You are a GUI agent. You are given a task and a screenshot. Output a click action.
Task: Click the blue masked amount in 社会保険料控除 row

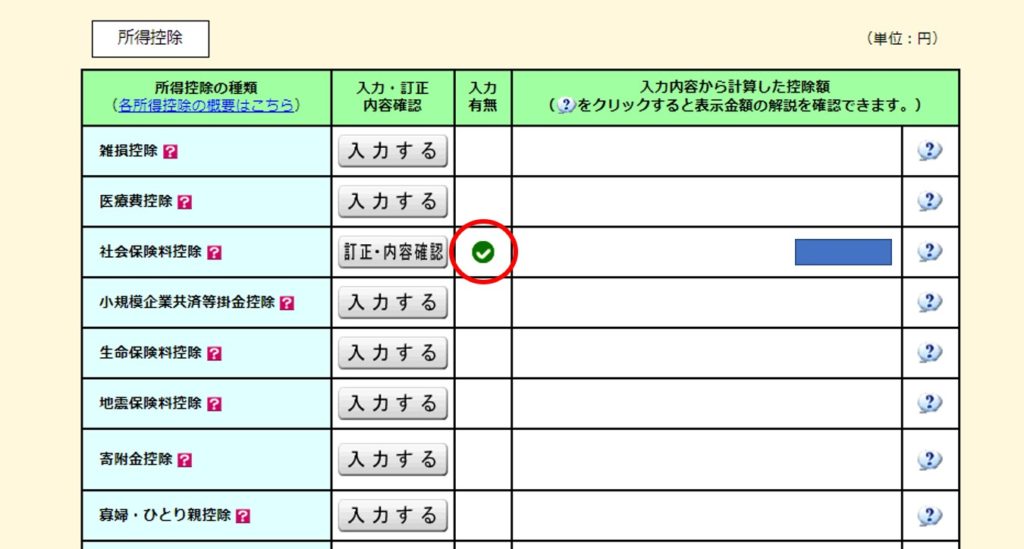click(x=843, y=252)
